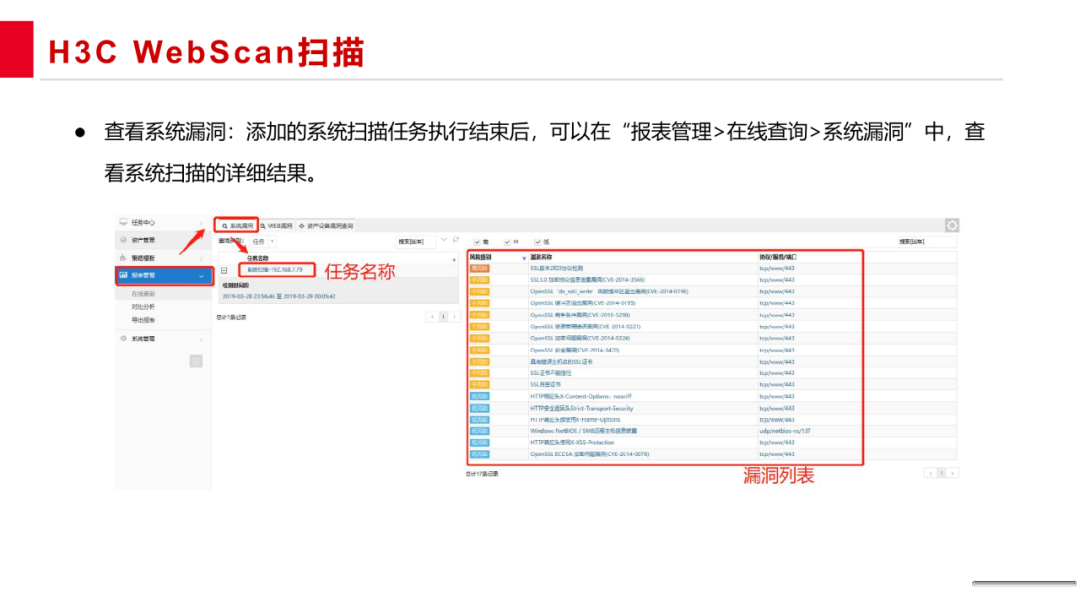Click the task list search input

point(415,242)
